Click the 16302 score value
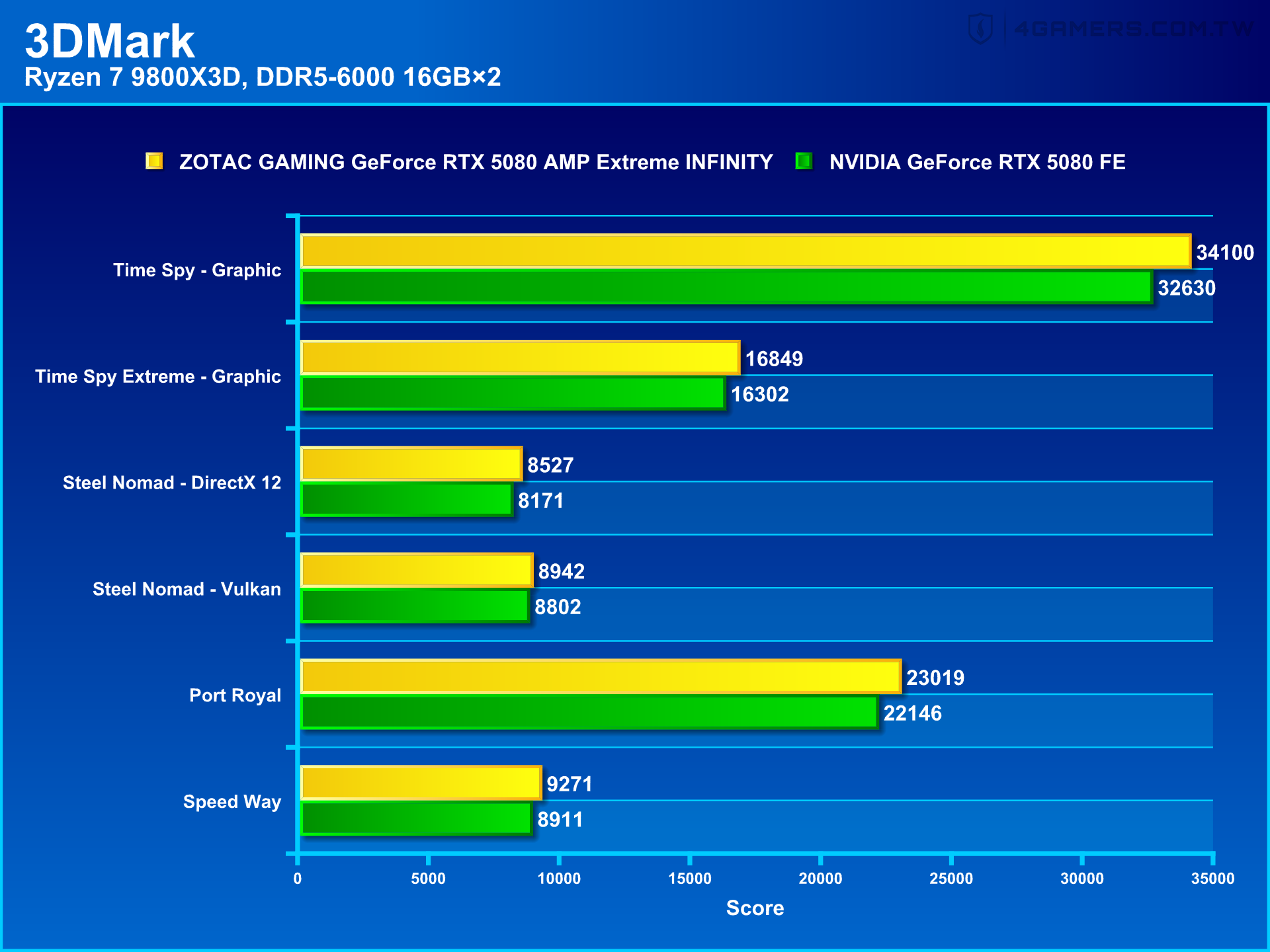 [x=760, y=395]
